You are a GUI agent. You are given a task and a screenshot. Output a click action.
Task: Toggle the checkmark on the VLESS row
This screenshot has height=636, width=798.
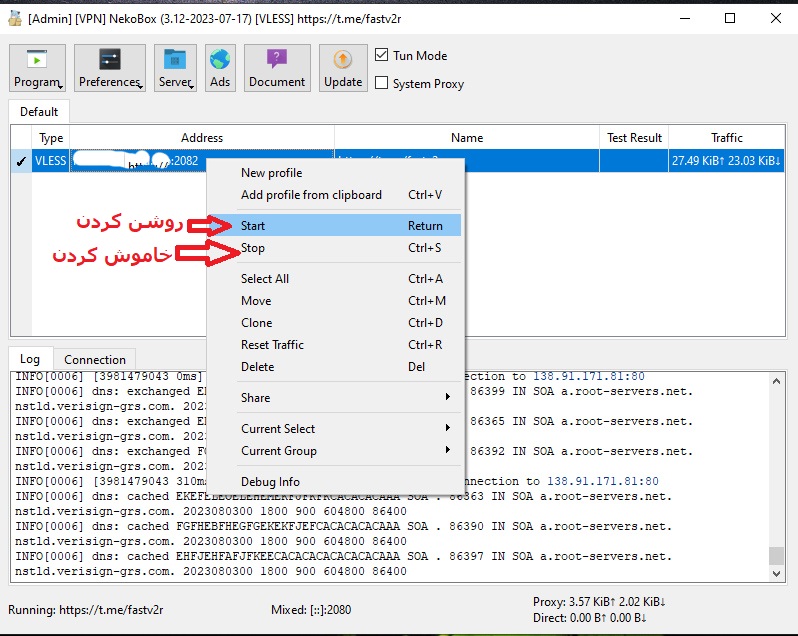pos(21,161)
